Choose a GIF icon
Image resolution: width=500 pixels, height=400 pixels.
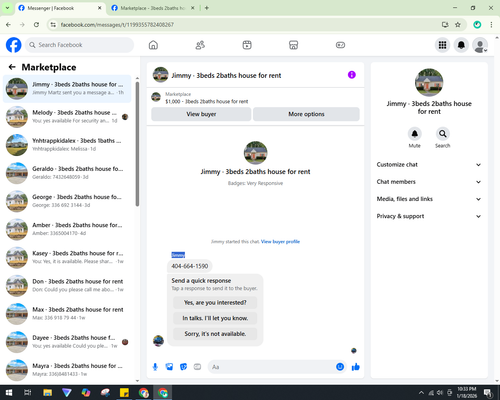(x=197, y=367)
